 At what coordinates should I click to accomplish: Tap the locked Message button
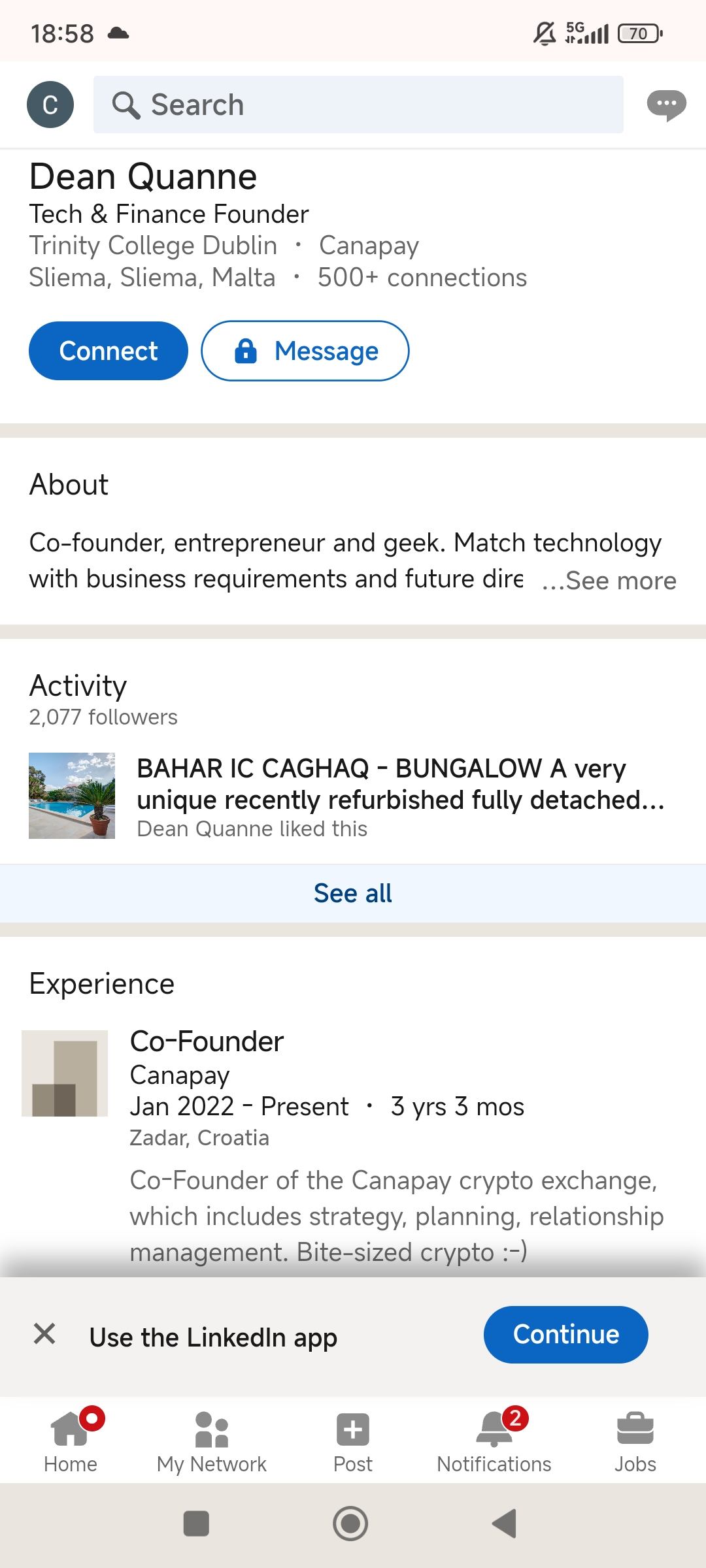click(x=305, y=351)
